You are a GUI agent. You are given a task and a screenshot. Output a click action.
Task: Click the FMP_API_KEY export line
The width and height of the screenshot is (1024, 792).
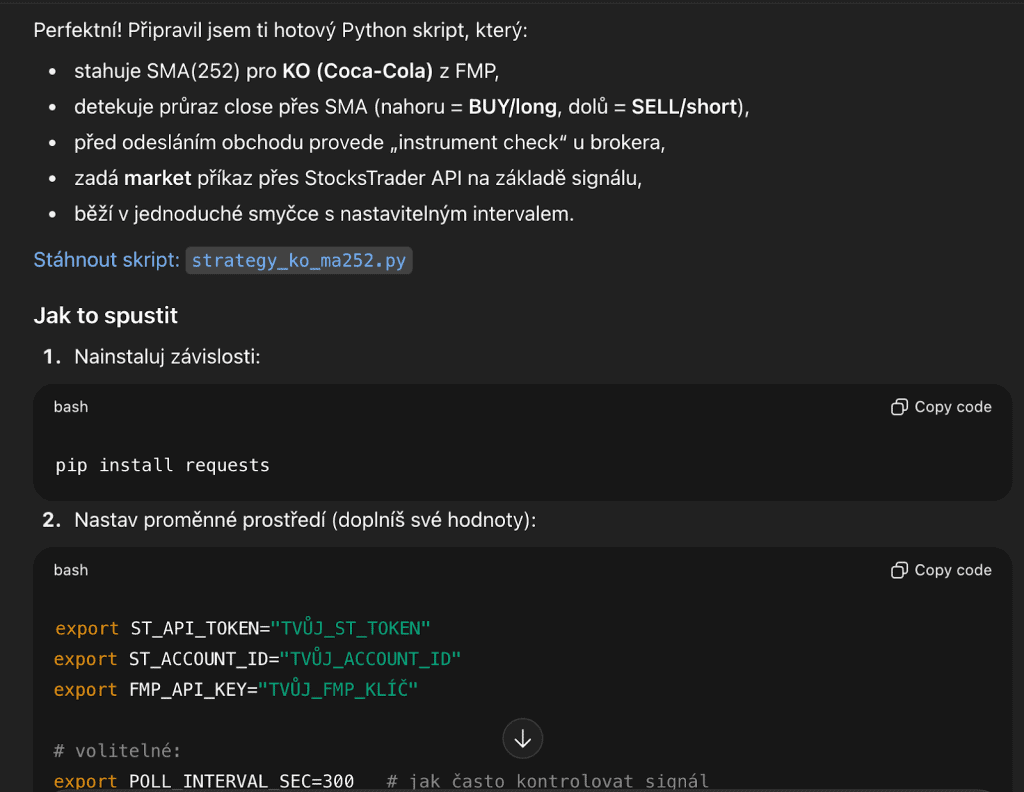coord(235,689)
